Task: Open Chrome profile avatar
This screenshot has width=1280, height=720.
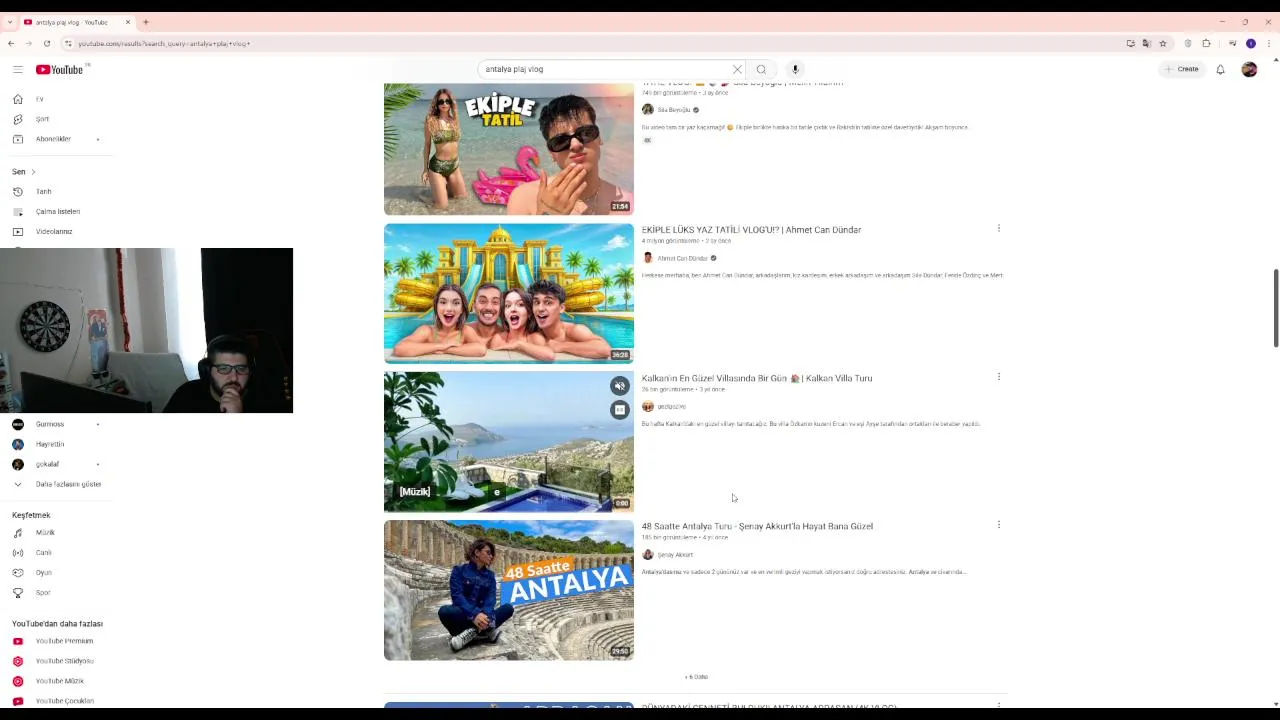Action: coord(1250,43)
